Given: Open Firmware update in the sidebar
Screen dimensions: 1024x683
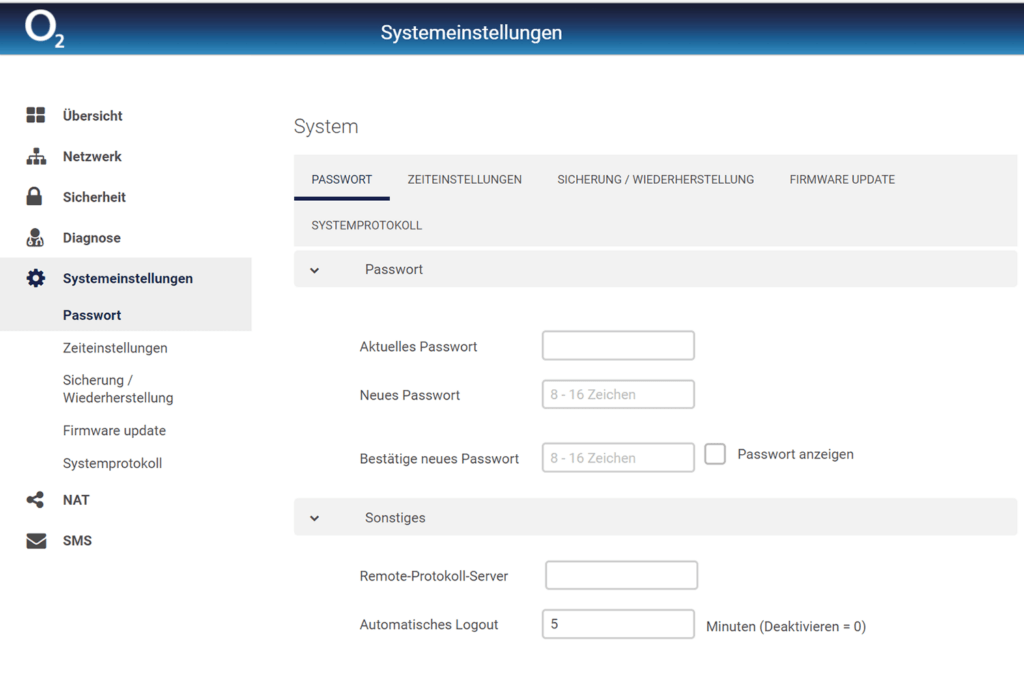Looking at the screenshot, I should (114, 431).
